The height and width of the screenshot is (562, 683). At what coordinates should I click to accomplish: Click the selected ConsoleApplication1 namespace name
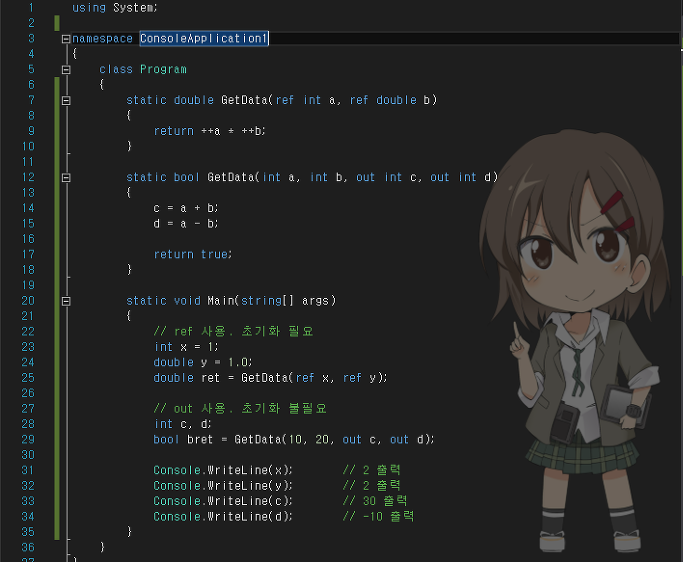click(204, 38)
